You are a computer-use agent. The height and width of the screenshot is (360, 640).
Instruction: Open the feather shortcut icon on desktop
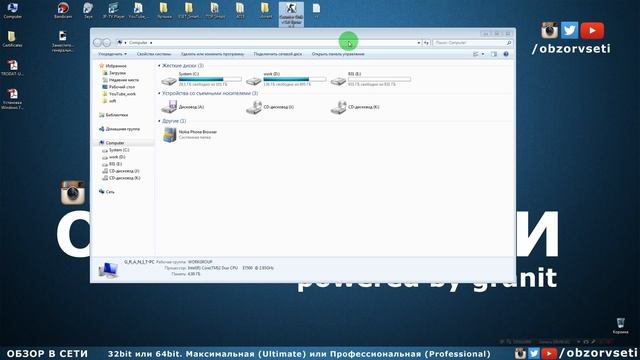pos(88,11)
